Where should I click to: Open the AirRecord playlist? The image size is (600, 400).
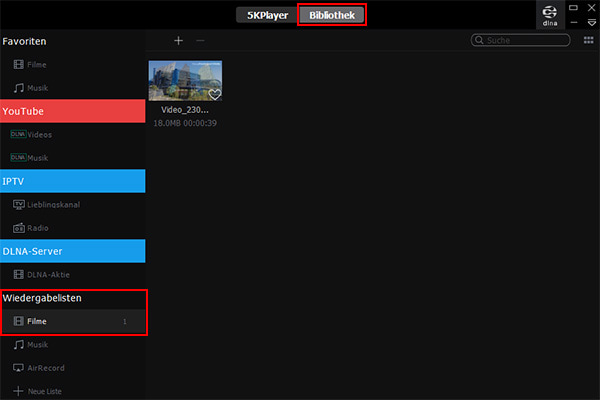click(x=73, y=368)
